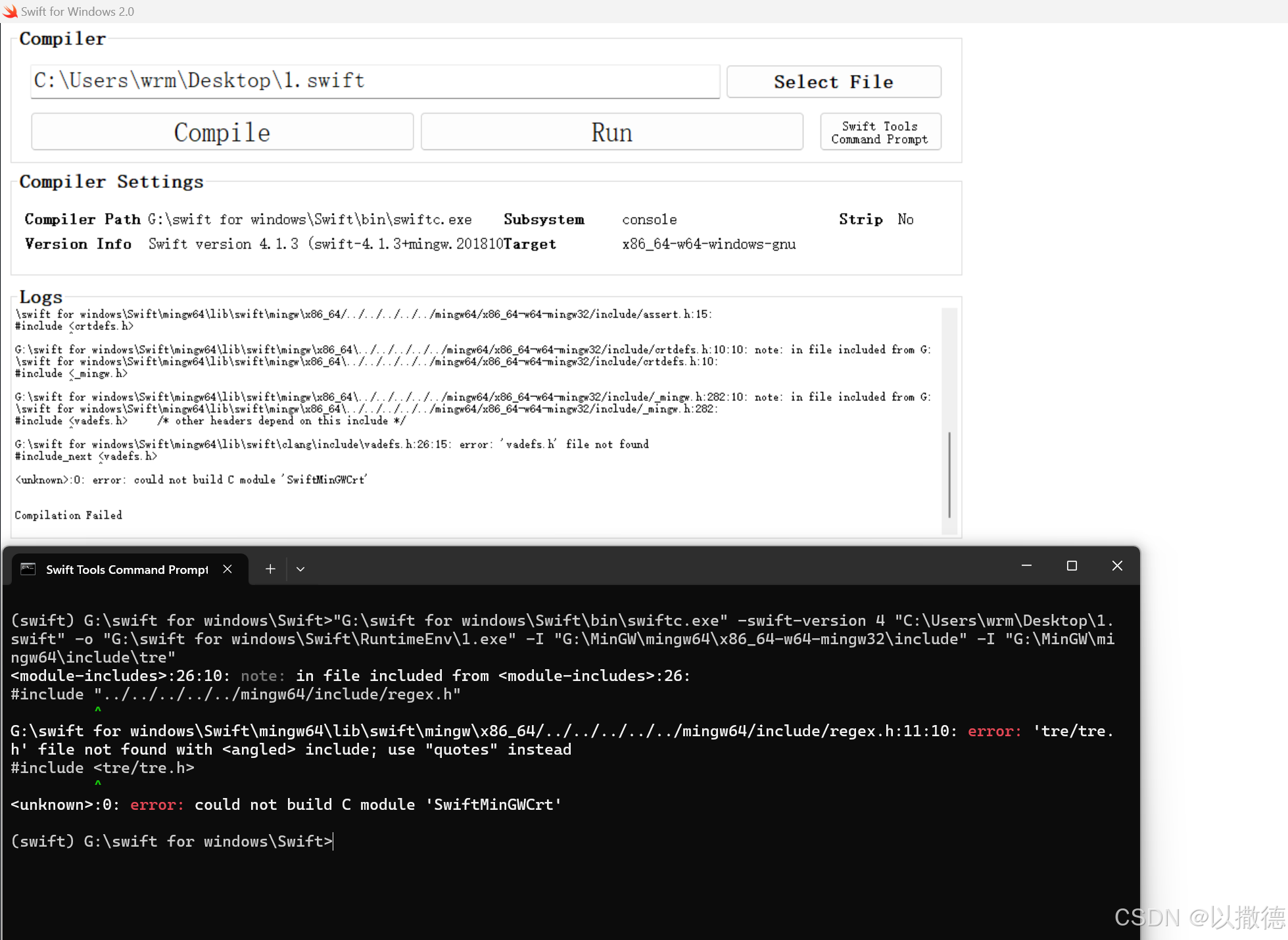Click the Subsystem value console
Screen dimensions: 1288x940
[x=649, y=220]
